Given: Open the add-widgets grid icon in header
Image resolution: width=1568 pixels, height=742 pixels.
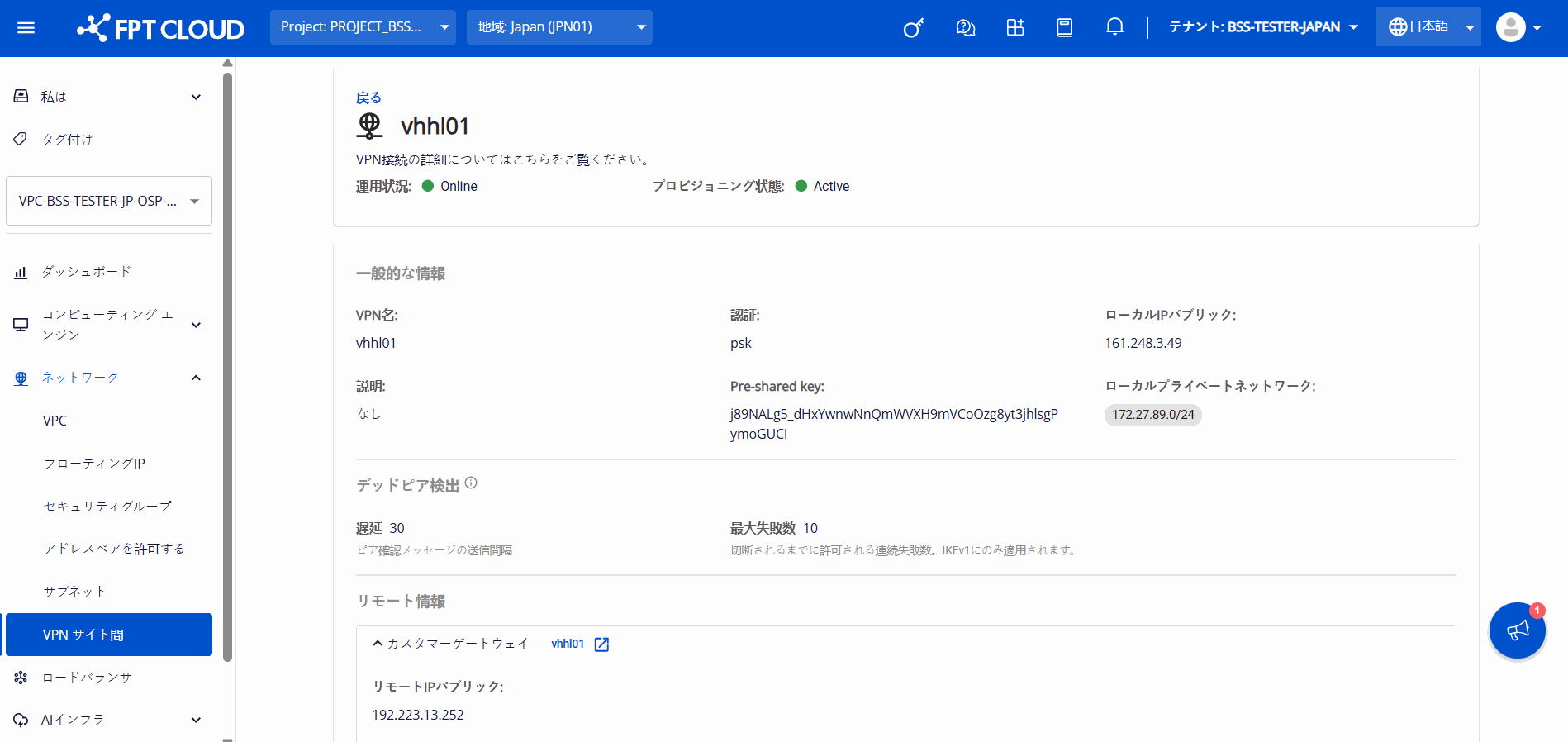Looking at the screenshot, I should [1015, 28].
